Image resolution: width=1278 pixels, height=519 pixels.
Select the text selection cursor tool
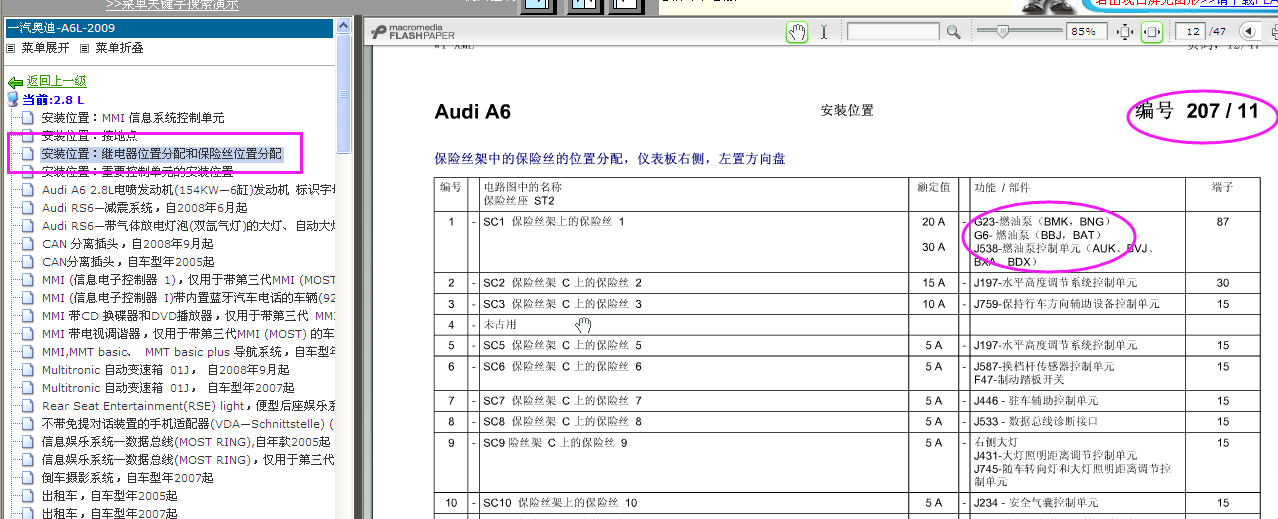(824, 32)
